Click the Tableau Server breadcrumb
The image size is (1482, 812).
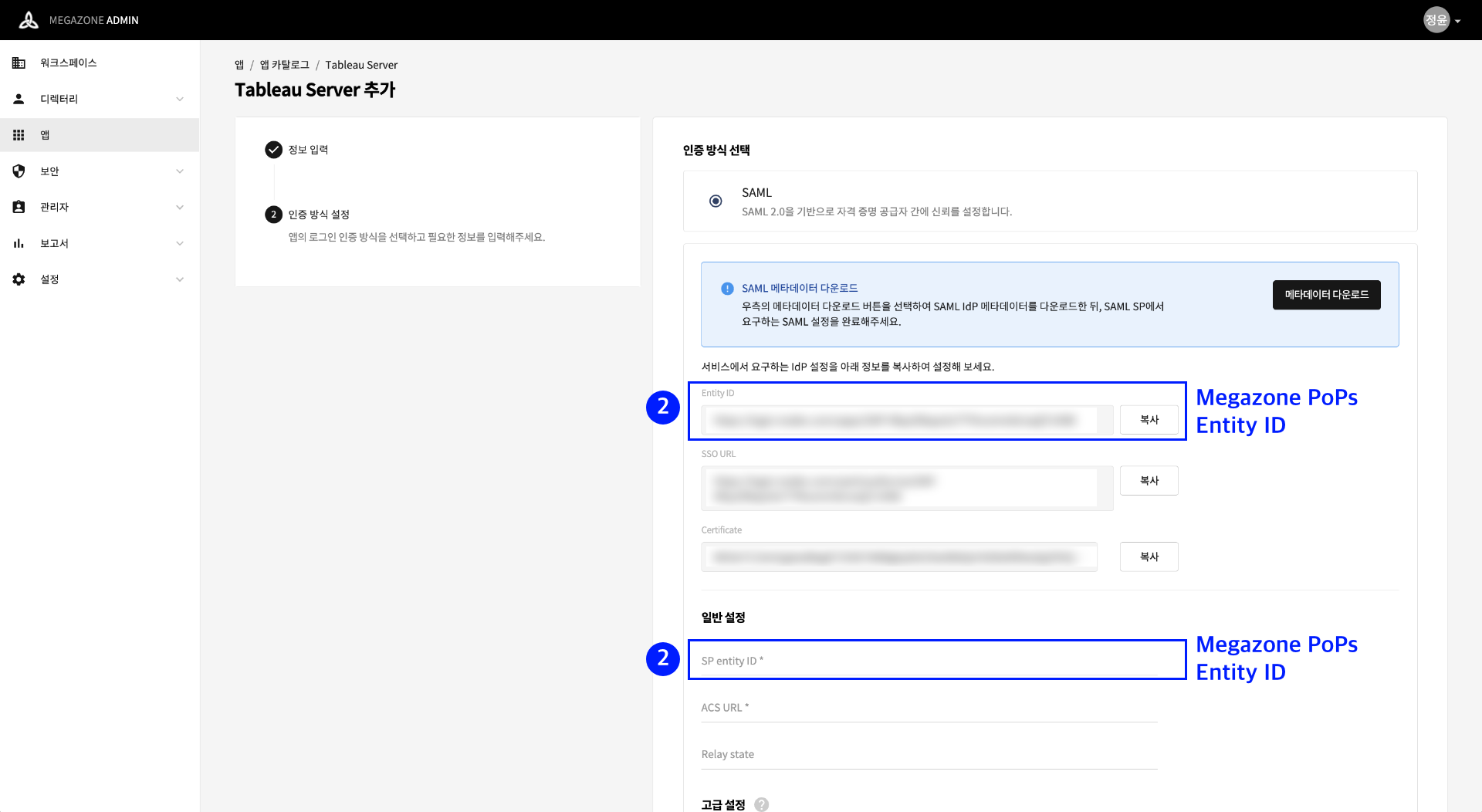[361, 65]
